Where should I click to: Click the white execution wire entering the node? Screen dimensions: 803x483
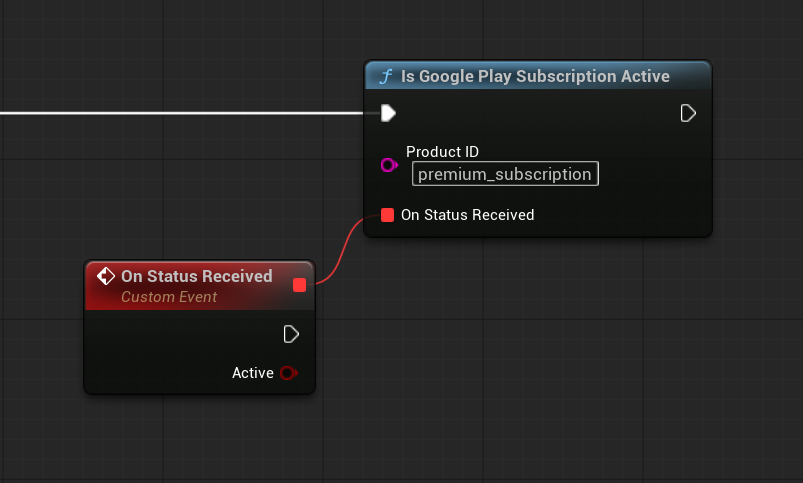click(182, 113)
